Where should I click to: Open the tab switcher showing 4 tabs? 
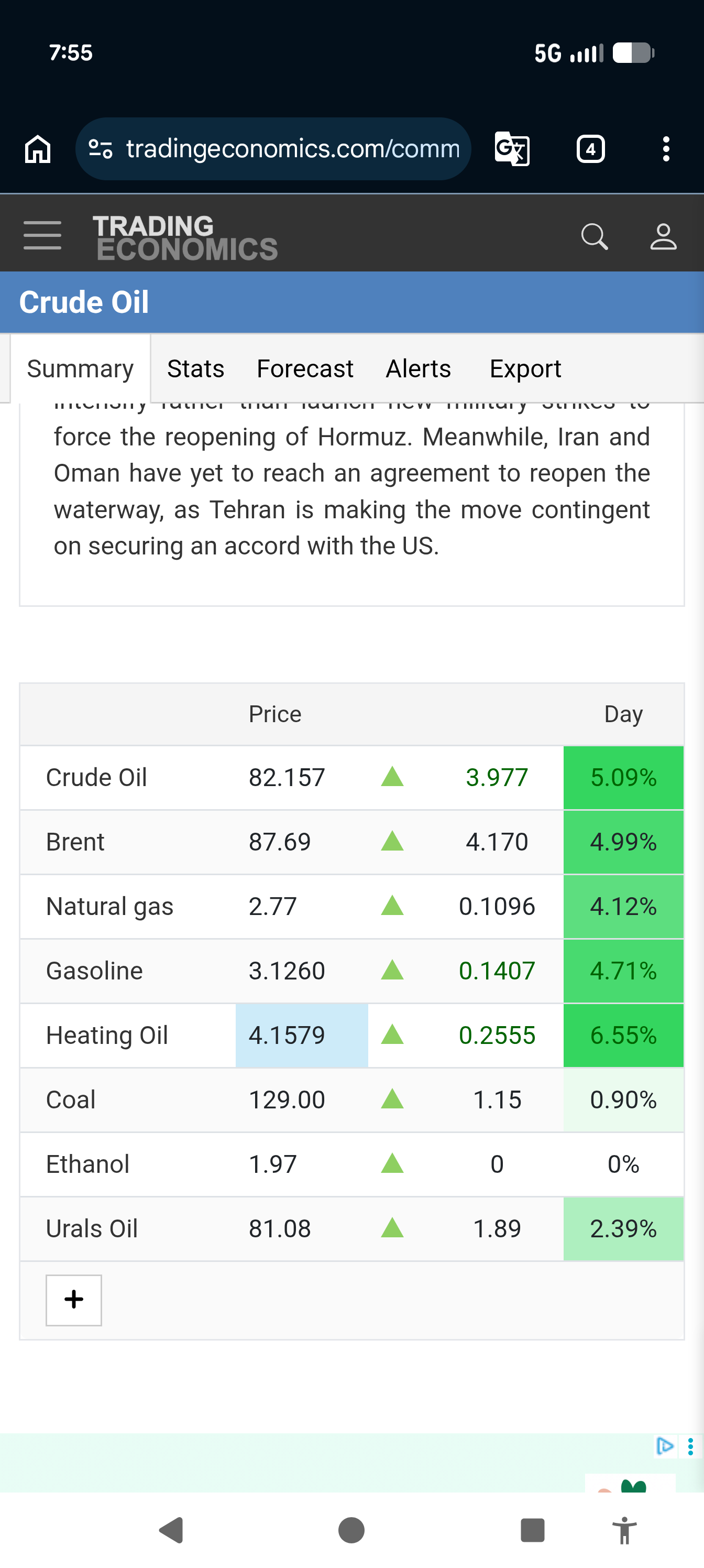pos(590,149)
